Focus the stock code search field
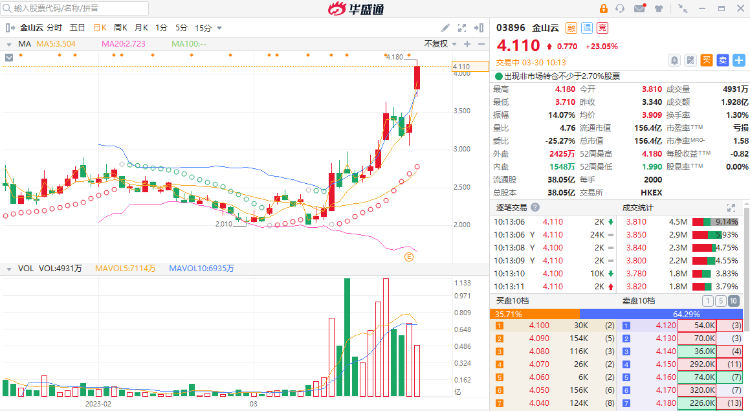The image size is (750, 411). click(75, 8)
